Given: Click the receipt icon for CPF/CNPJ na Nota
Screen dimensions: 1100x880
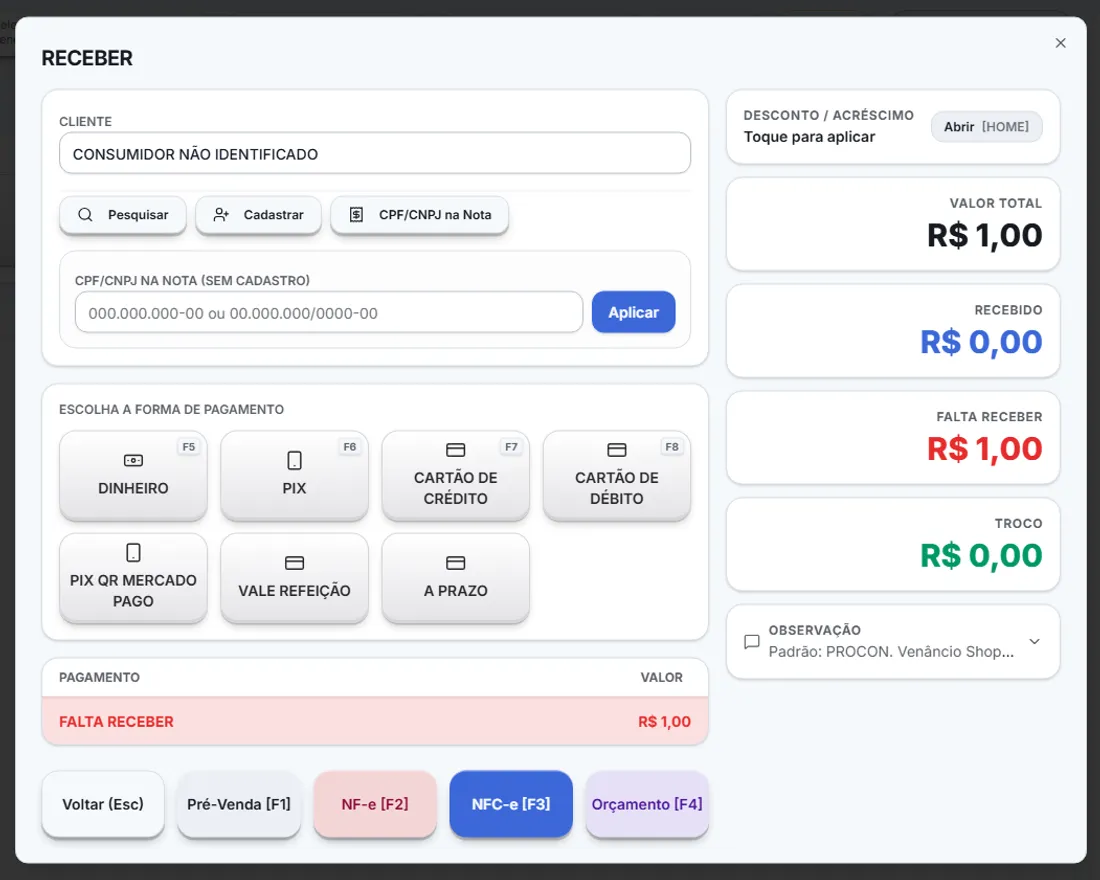Looking at the screenshot, I should point(356,215).
